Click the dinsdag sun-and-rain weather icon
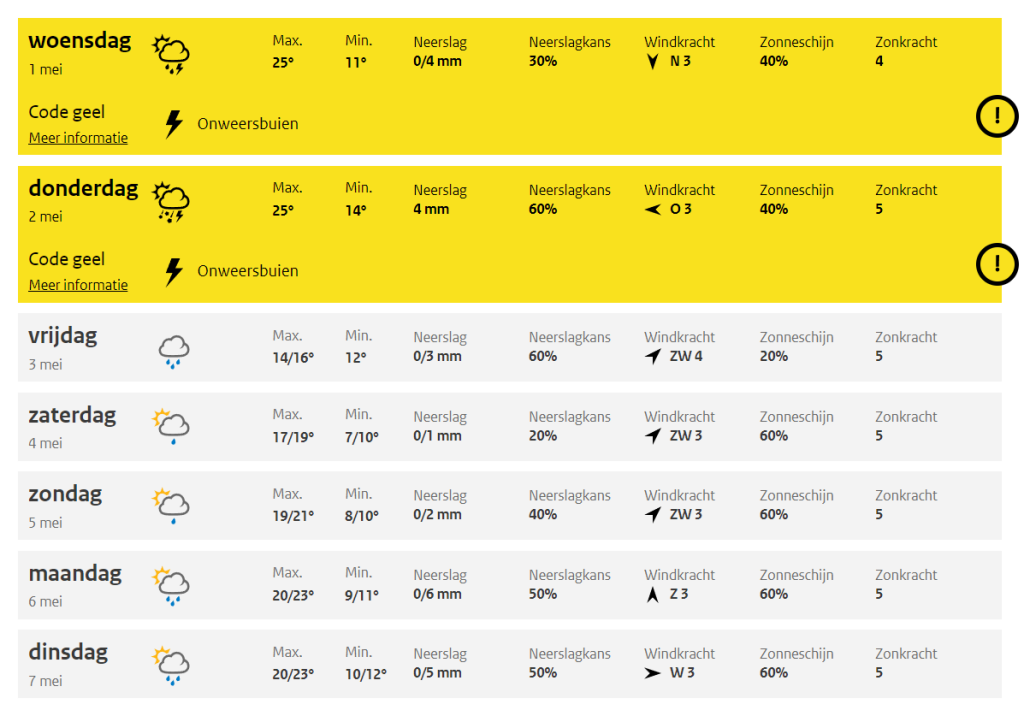 [x=170, y=665]
